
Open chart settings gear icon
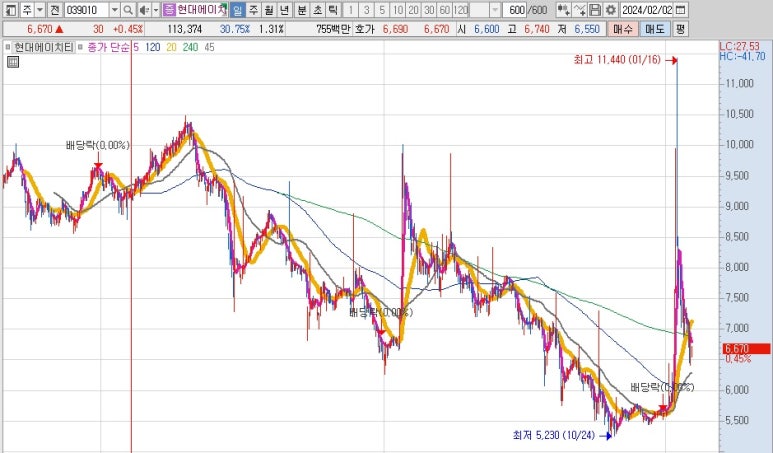tap(610, 10)
